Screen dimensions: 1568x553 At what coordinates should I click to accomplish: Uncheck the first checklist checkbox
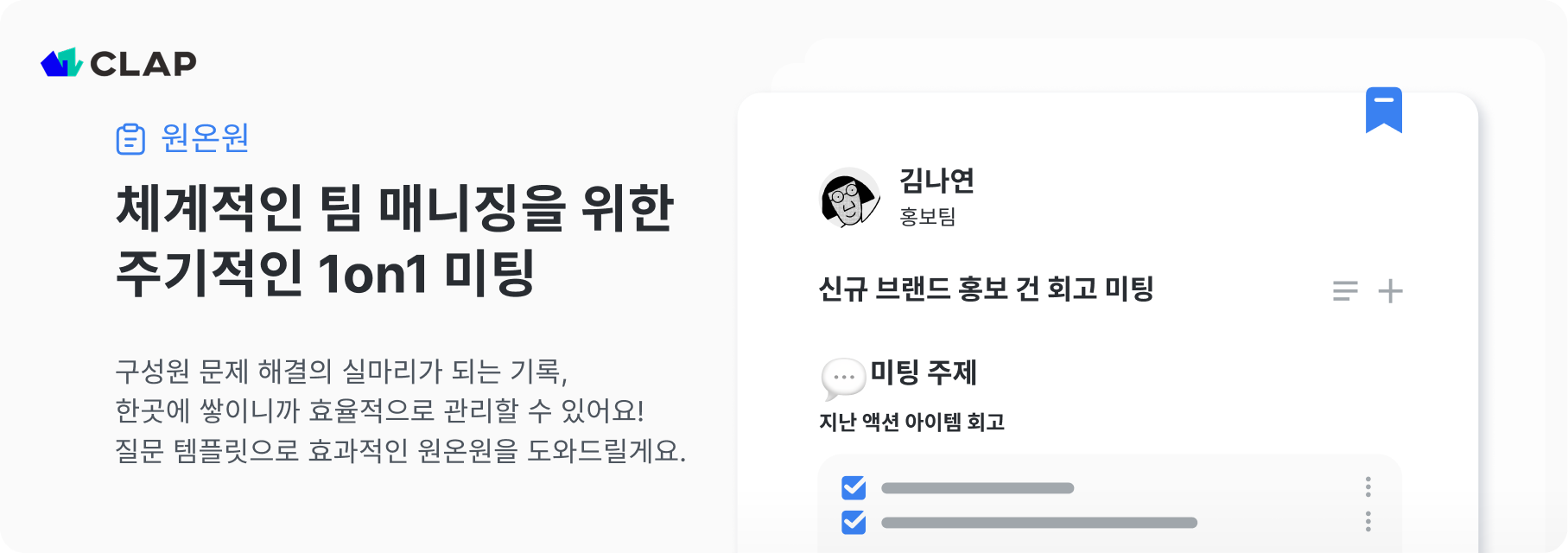coord(854,488)
